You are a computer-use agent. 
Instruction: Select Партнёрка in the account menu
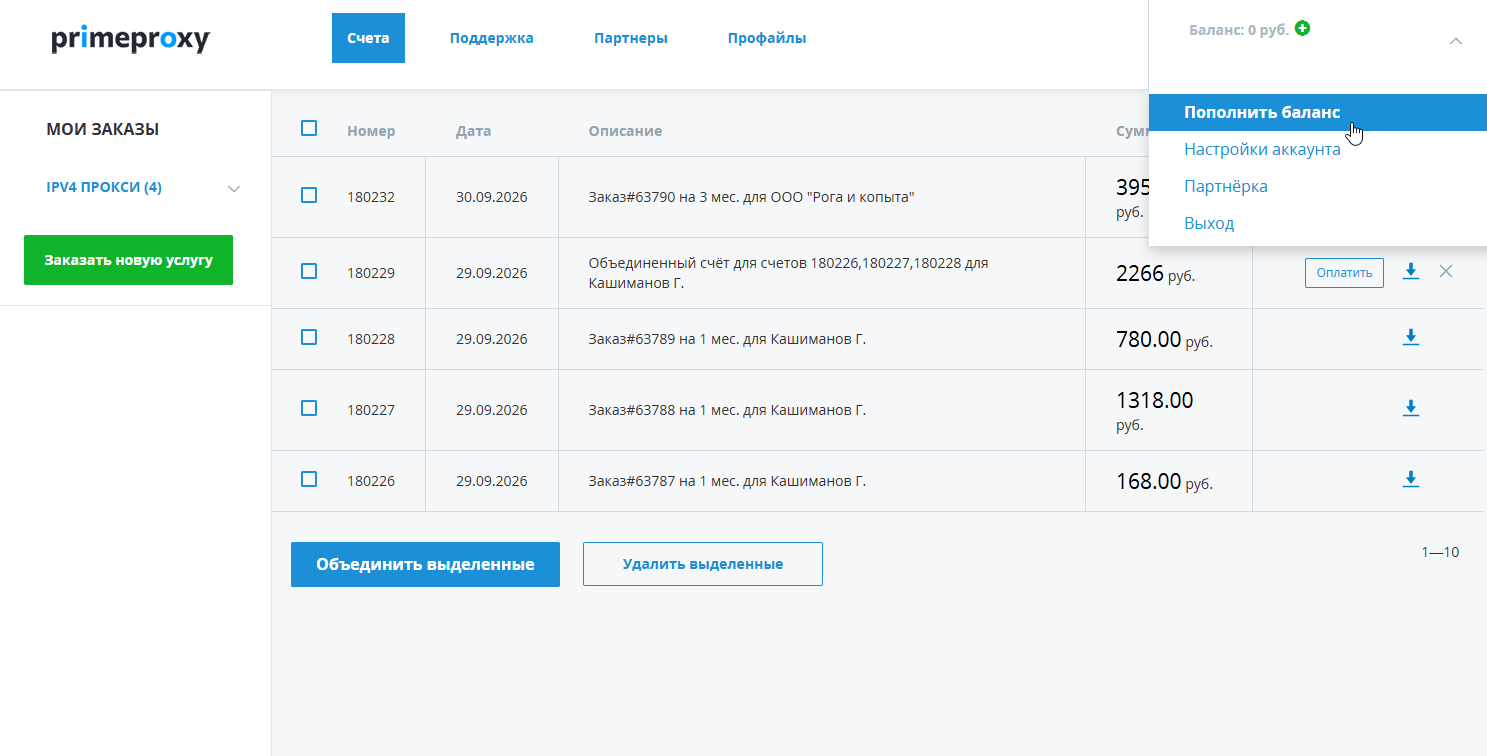(x=1226, y=186)
